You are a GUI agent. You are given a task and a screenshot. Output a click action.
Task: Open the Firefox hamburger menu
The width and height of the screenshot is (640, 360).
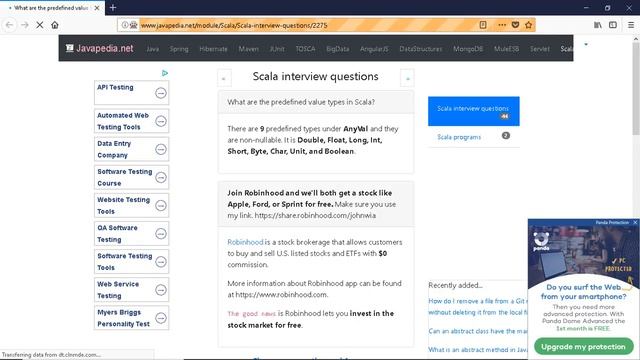coord(631,25)
